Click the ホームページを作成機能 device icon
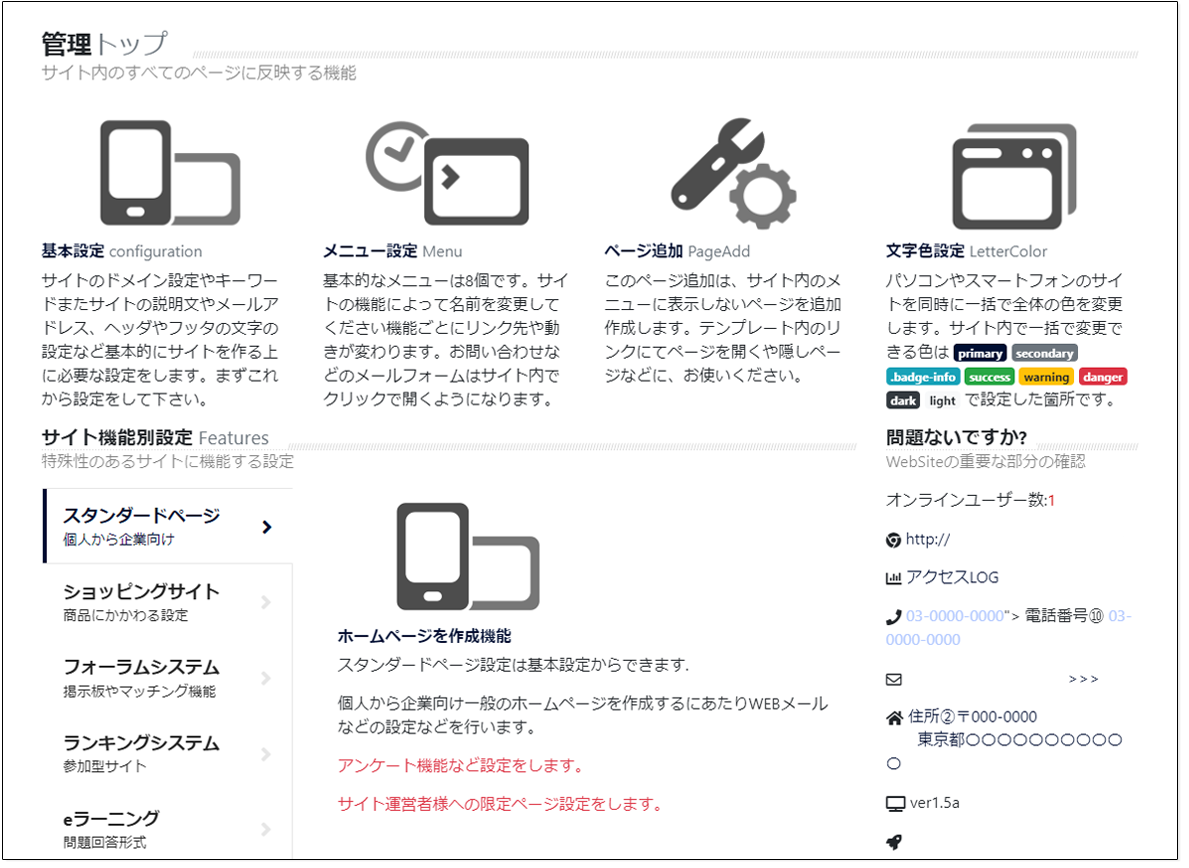This screenshot has width=1189, height=868. point(467,556)
